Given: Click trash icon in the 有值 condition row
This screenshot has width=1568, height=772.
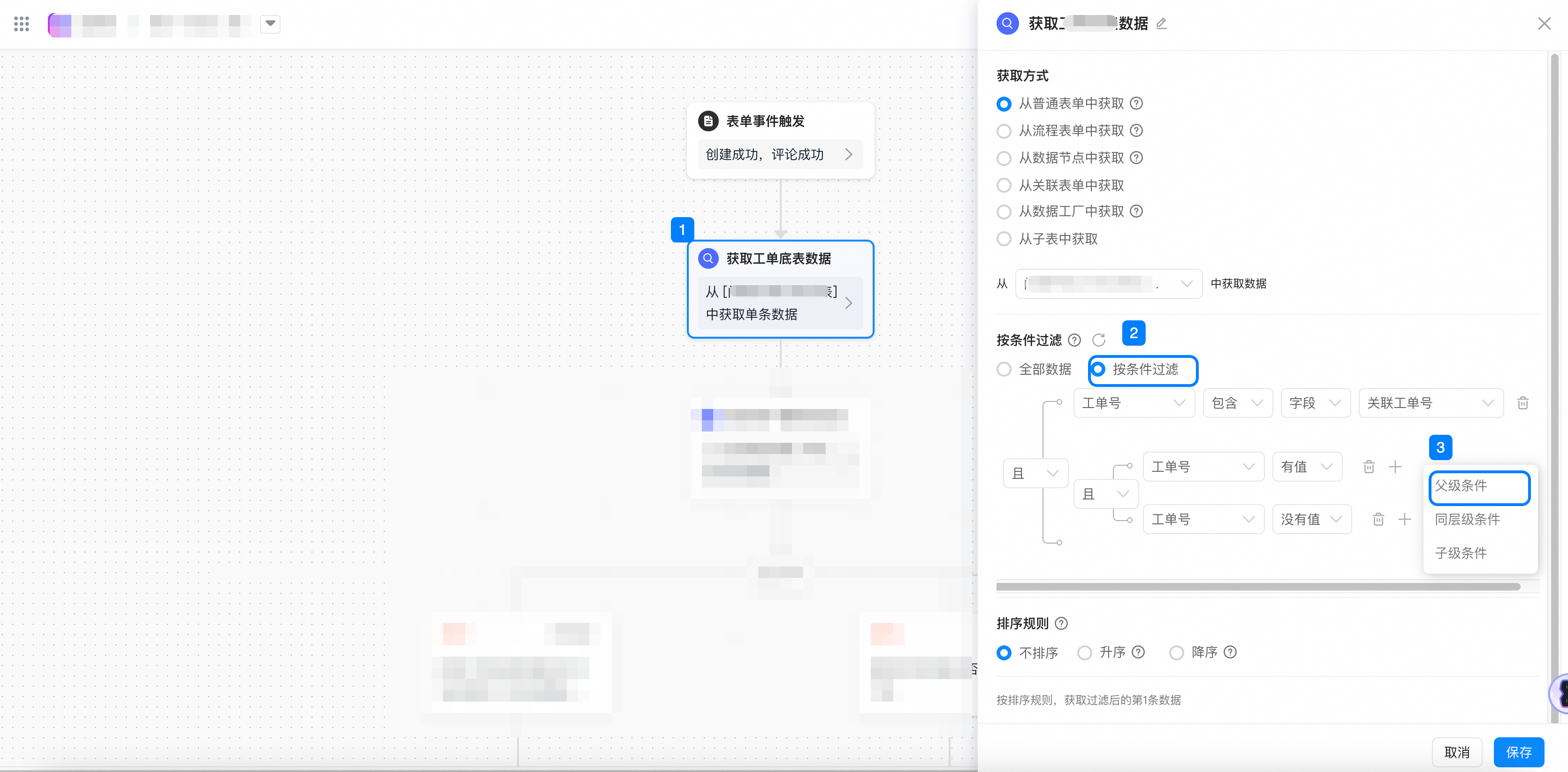Looking at the screenshot, I should point(1369,467).
